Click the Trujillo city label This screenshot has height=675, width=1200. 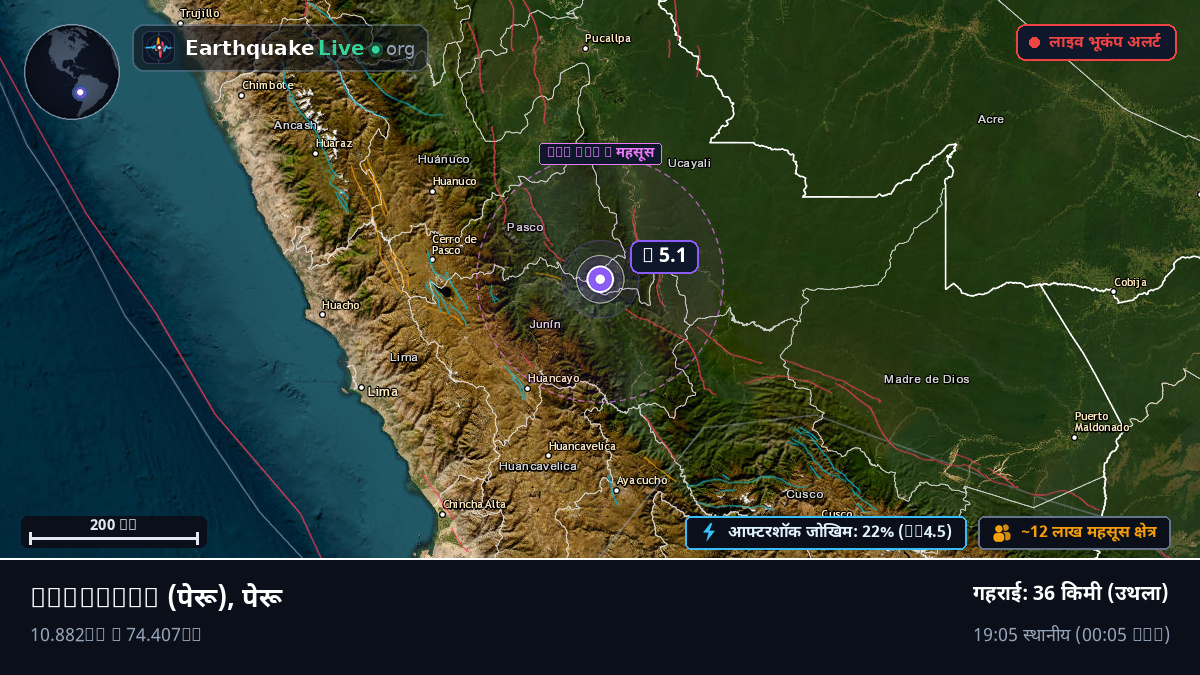(199, 13)
